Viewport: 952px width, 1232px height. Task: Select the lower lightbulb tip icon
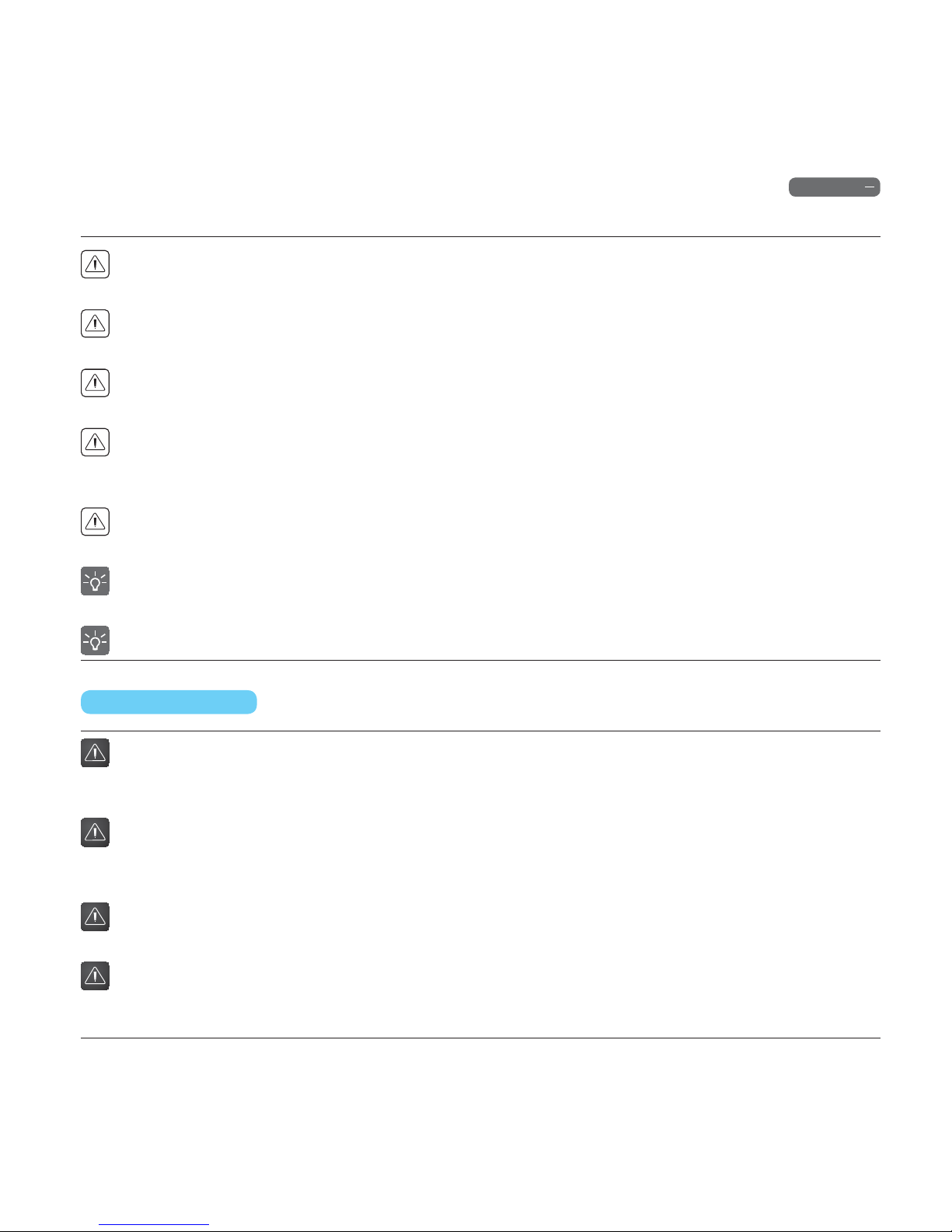95,640
